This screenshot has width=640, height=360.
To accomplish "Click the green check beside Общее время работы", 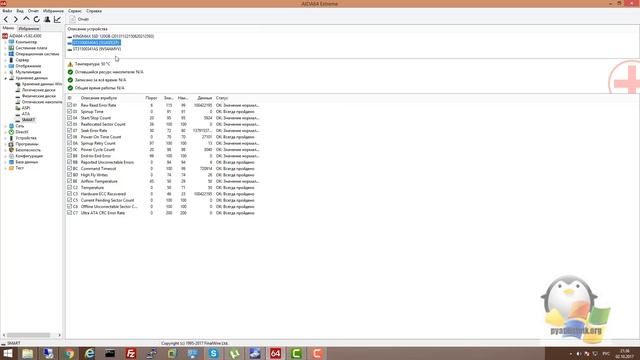I will (x=70, y=88).
